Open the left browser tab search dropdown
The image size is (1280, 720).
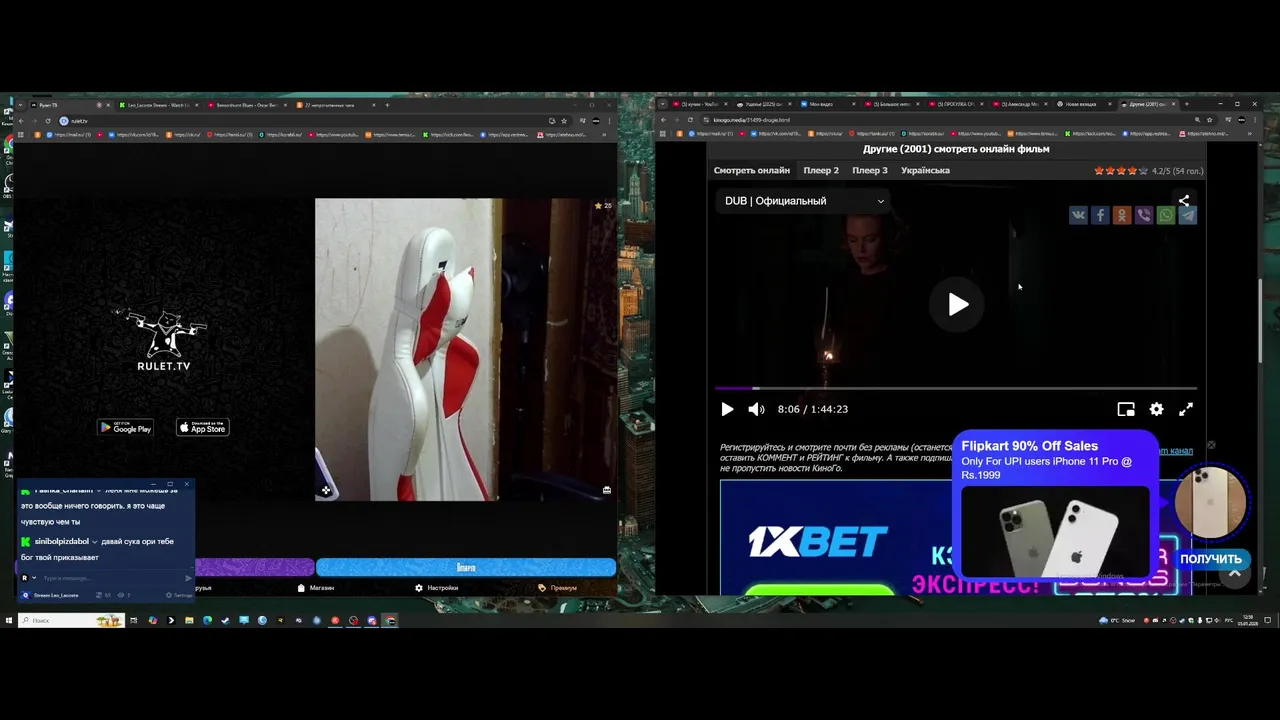20,105
